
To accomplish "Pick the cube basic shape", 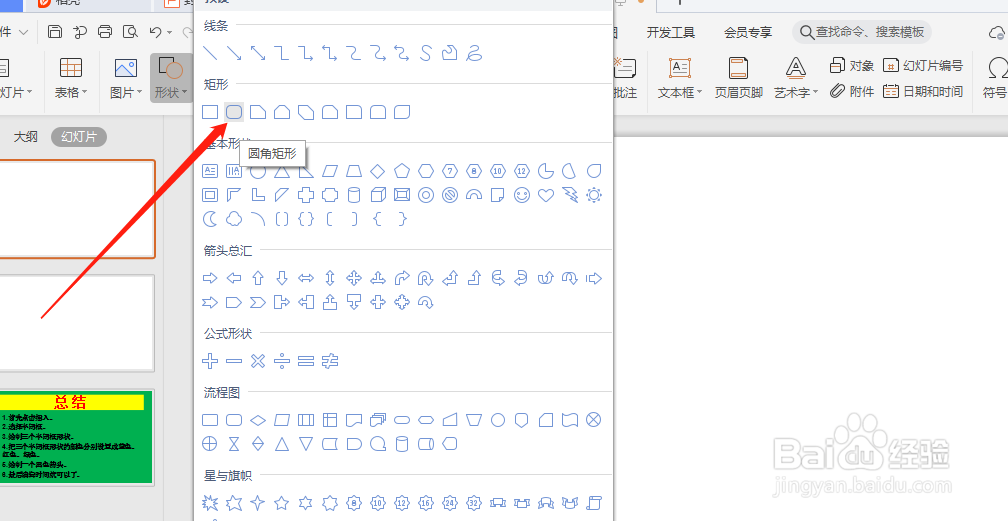I will (x=378, y=195).
